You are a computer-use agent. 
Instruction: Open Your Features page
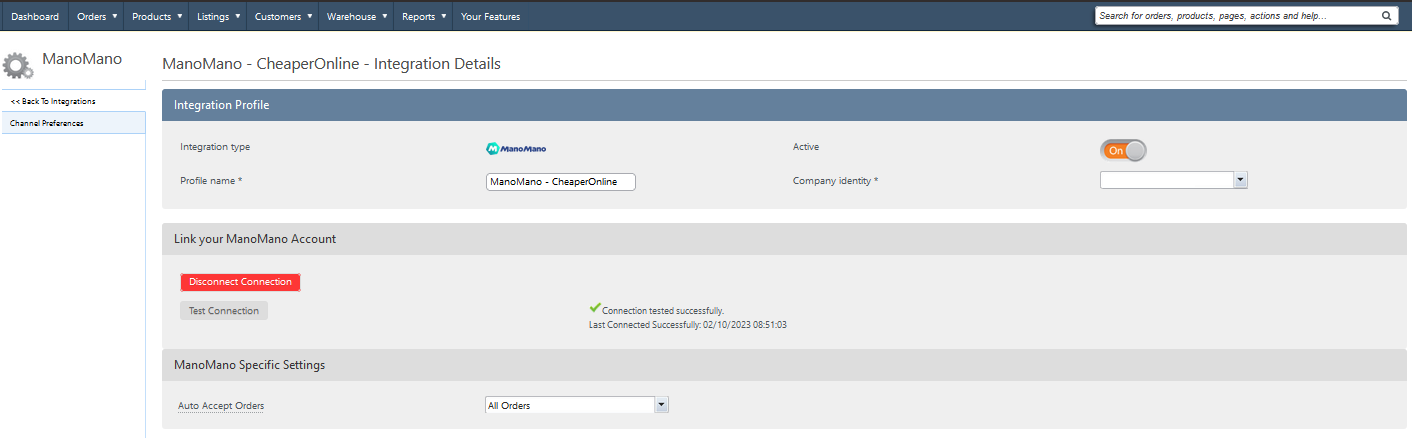click(490, 16)
